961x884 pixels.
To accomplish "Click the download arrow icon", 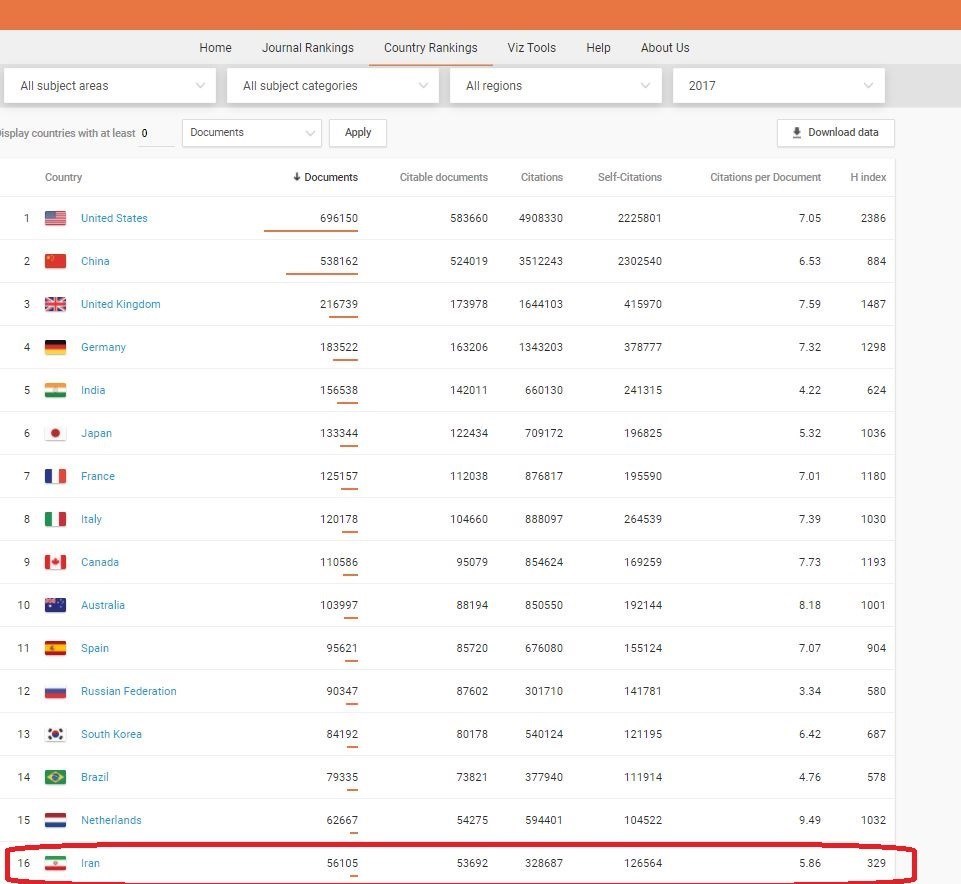I will (796, 133).
